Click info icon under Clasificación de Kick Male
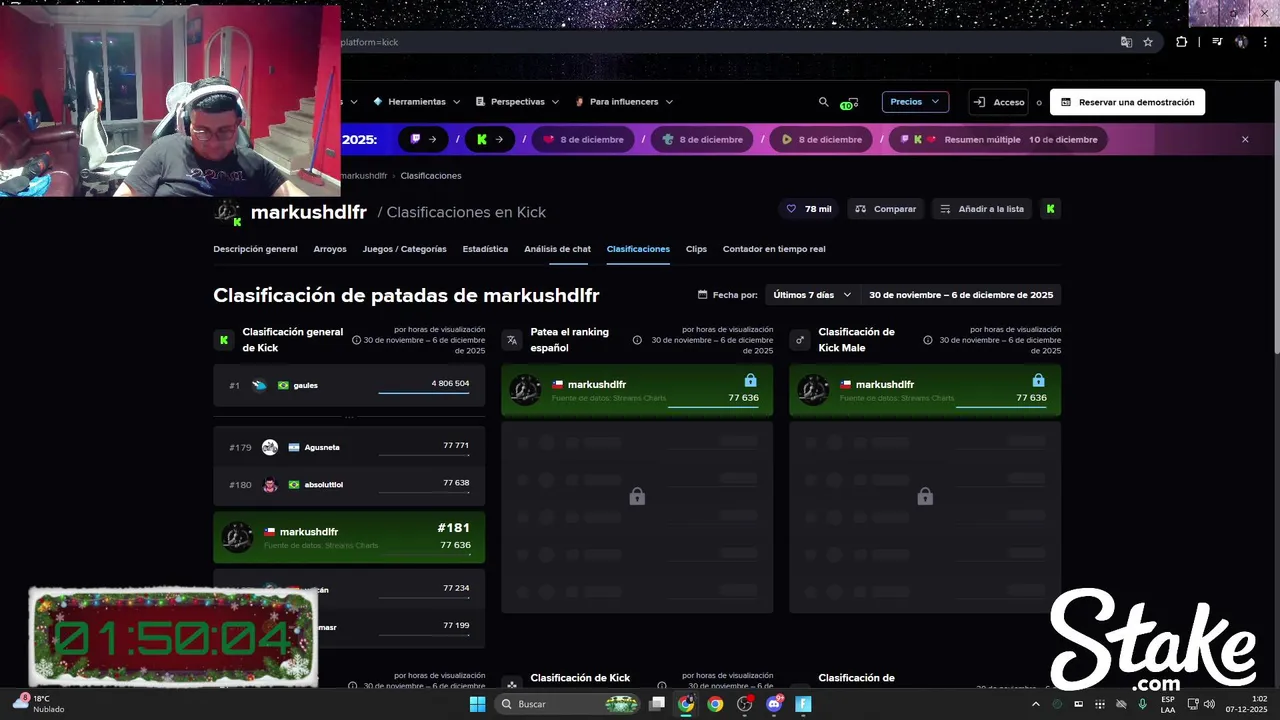Image resolution: width=1280 pixels, height=720 pixels. [928, 340]
